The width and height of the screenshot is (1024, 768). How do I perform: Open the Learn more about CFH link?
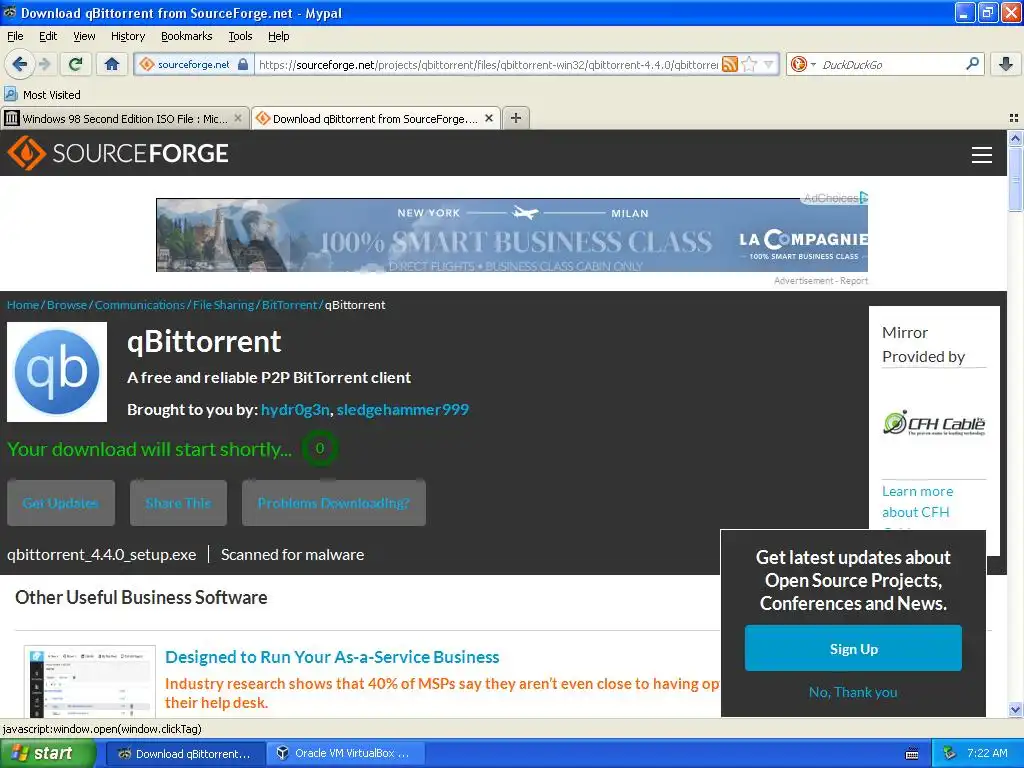[x=918, y=502]
